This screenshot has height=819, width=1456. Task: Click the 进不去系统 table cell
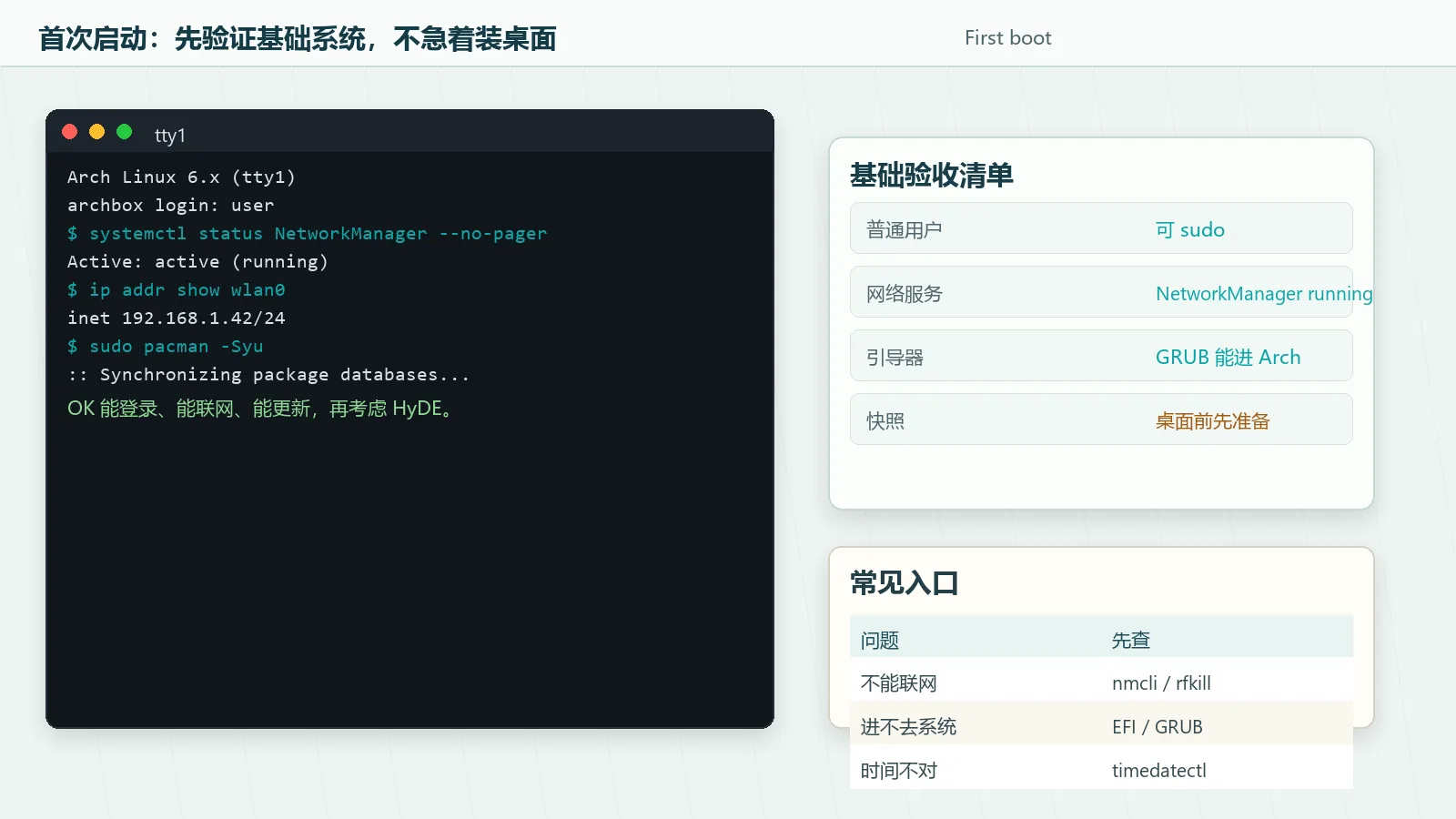908,726
